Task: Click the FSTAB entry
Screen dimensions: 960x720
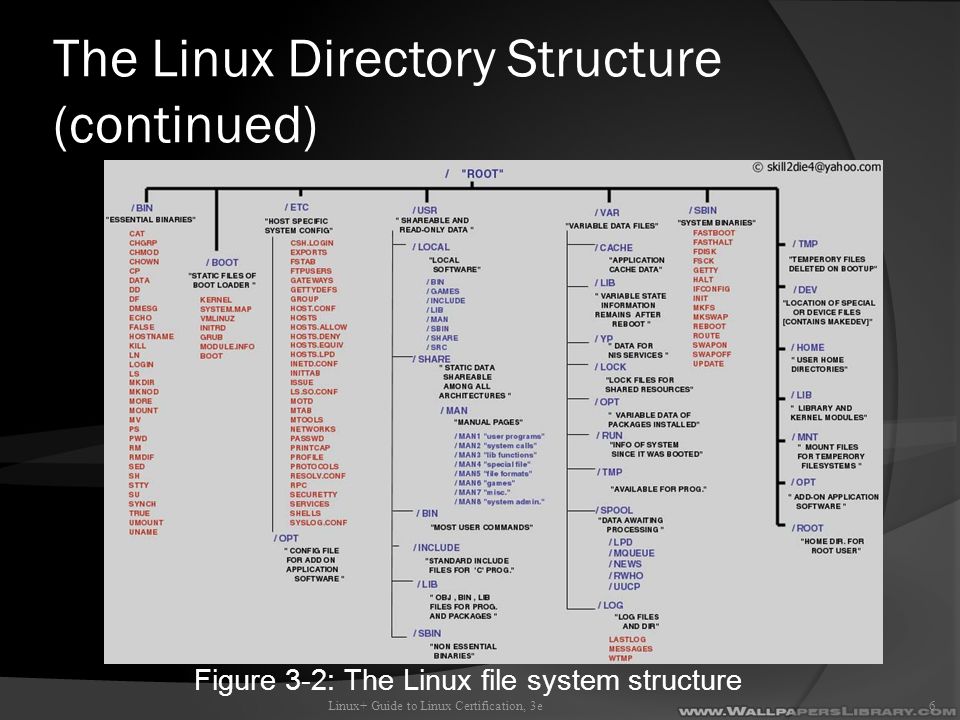Action: click(x=302, y=261)
